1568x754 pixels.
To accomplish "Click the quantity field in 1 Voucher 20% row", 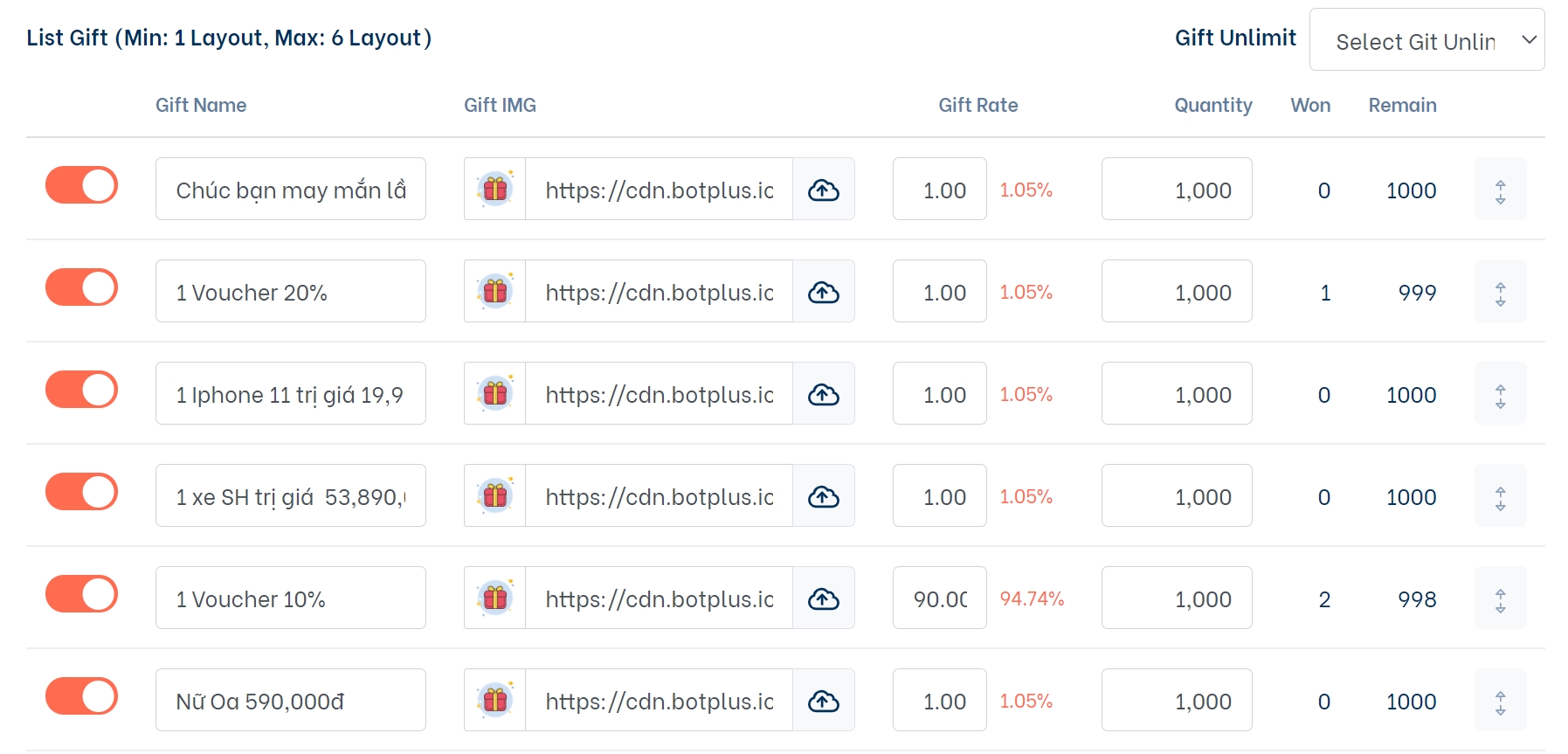I will click(x=1176, y=292).
